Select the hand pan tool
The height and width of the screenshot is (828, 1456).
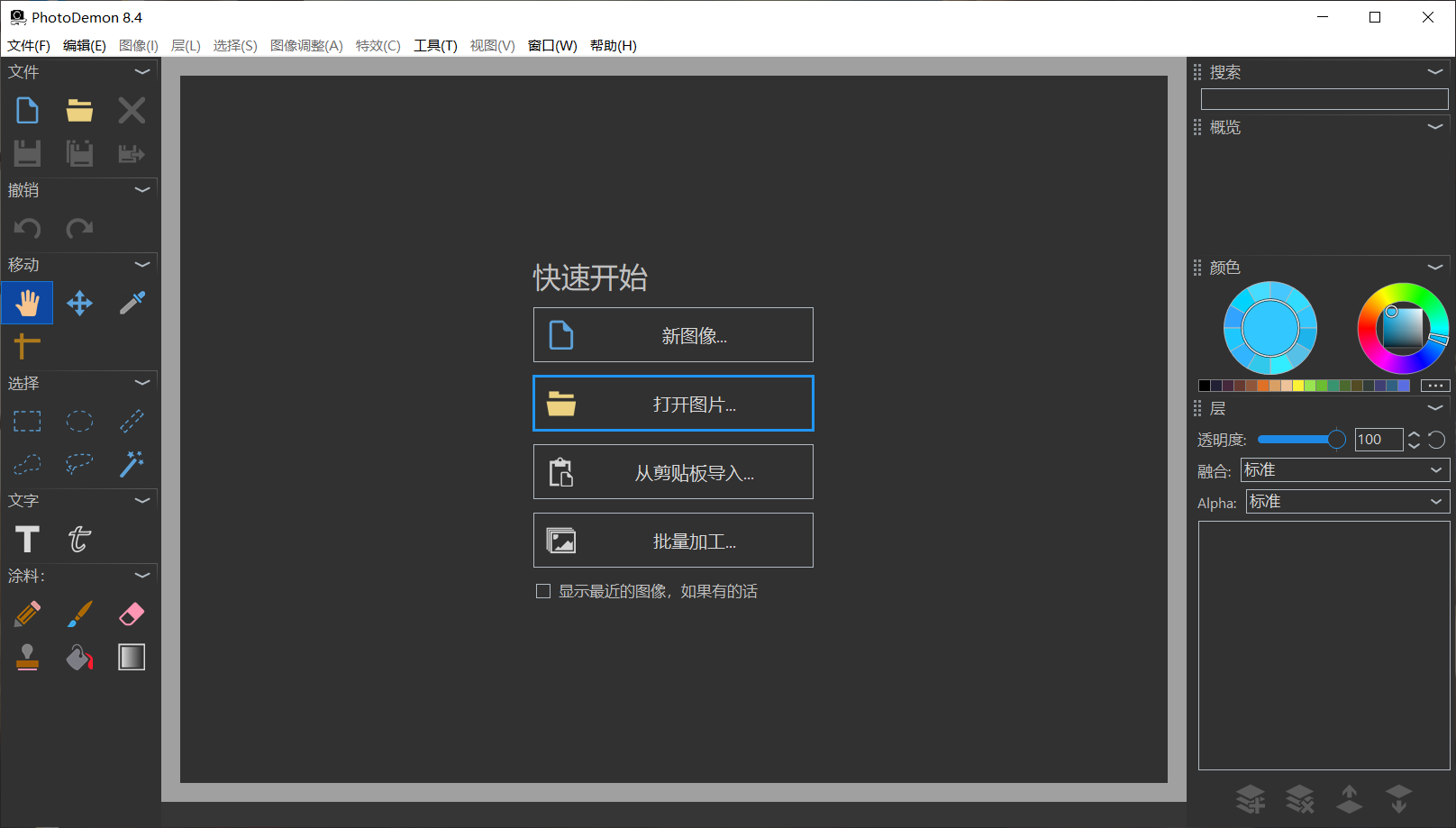27,303
